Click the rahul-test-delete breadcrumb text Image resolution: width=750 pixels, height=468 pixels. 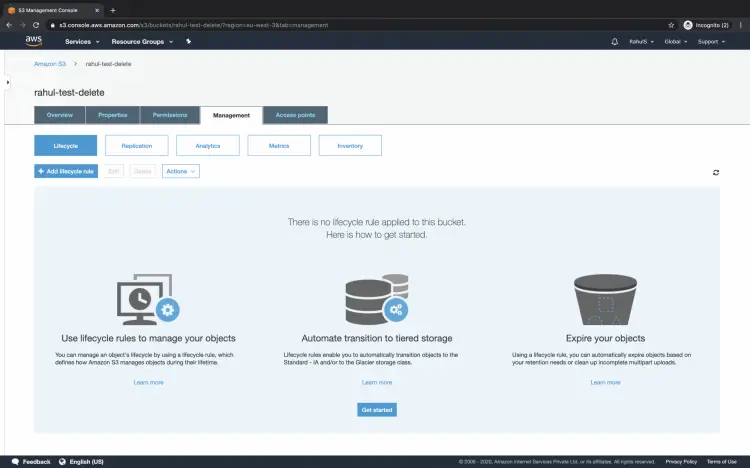(x=109, y=64)
